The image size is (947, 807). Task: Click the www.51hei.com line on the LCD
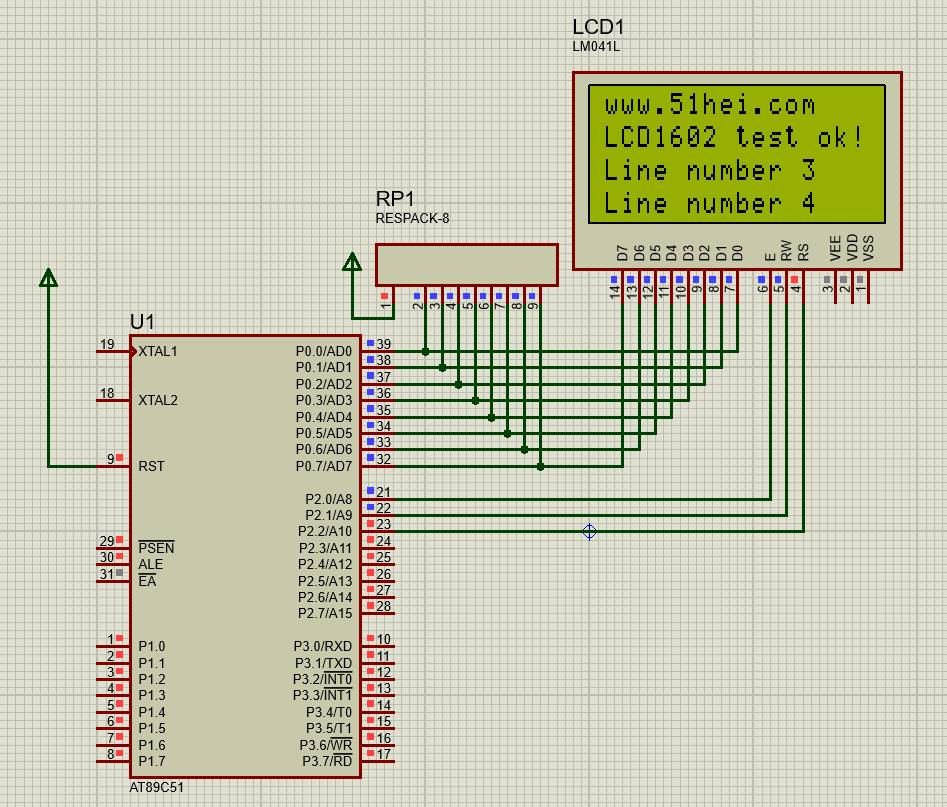(710, 106)
